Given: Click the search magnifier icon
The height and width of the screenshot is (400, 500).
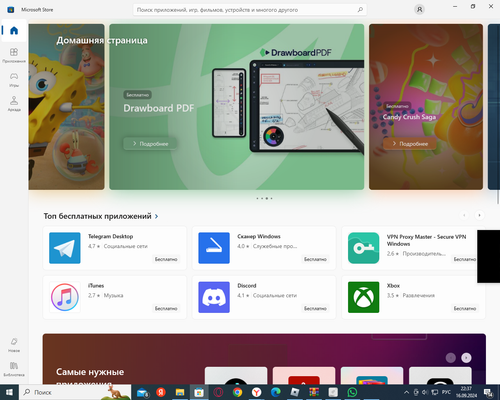Looking at the screenshot, I should coord(360,10).
